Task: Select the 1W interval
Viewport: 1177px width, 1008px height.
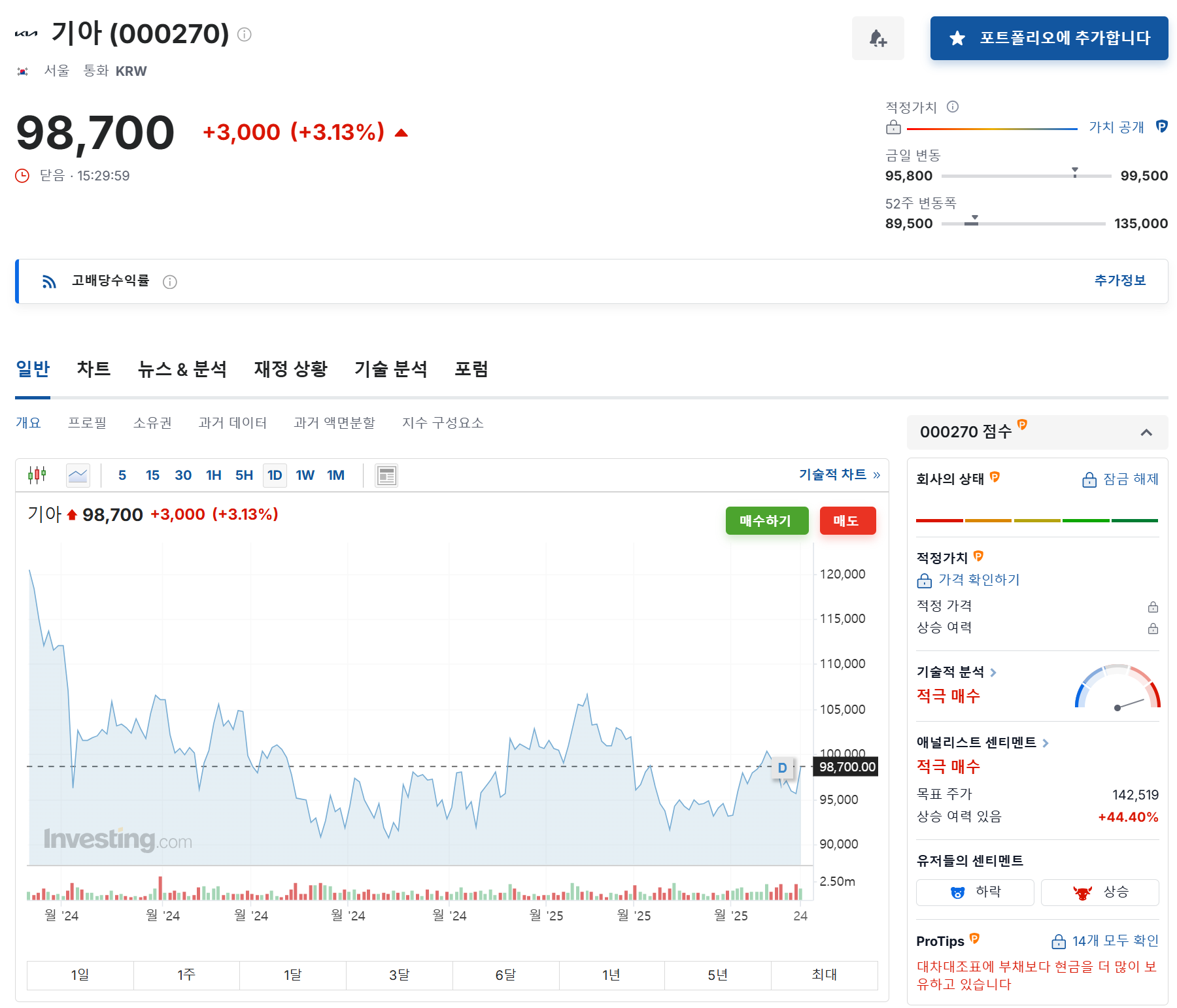Action: pyautogui.click(x=305, y=475)
